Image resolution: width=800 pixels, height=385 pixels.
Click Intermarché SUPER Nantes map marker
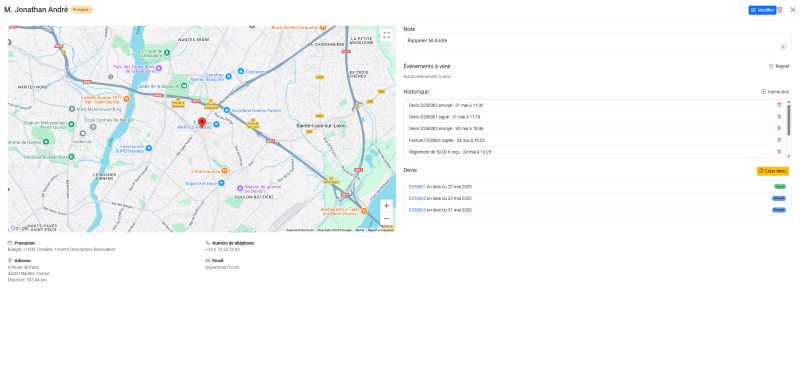[x=149, y=148]
